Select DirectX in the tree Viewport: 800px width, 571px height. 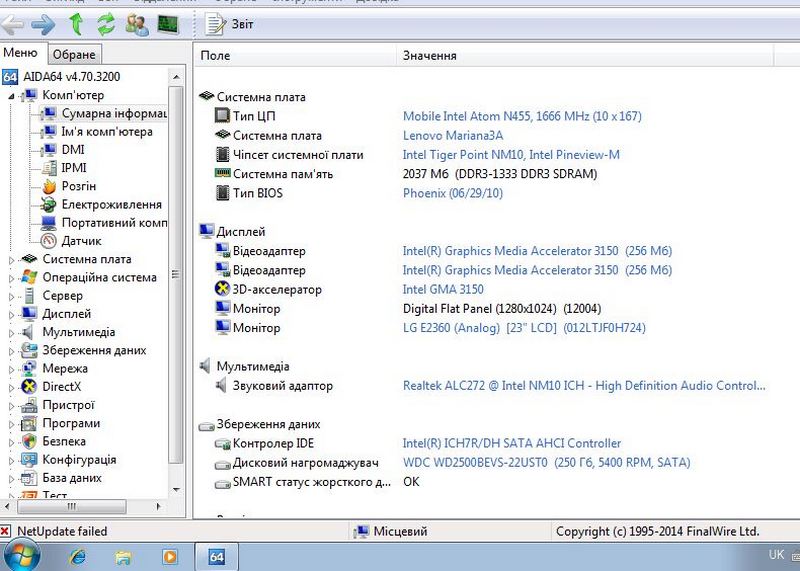tap(61, 387)
